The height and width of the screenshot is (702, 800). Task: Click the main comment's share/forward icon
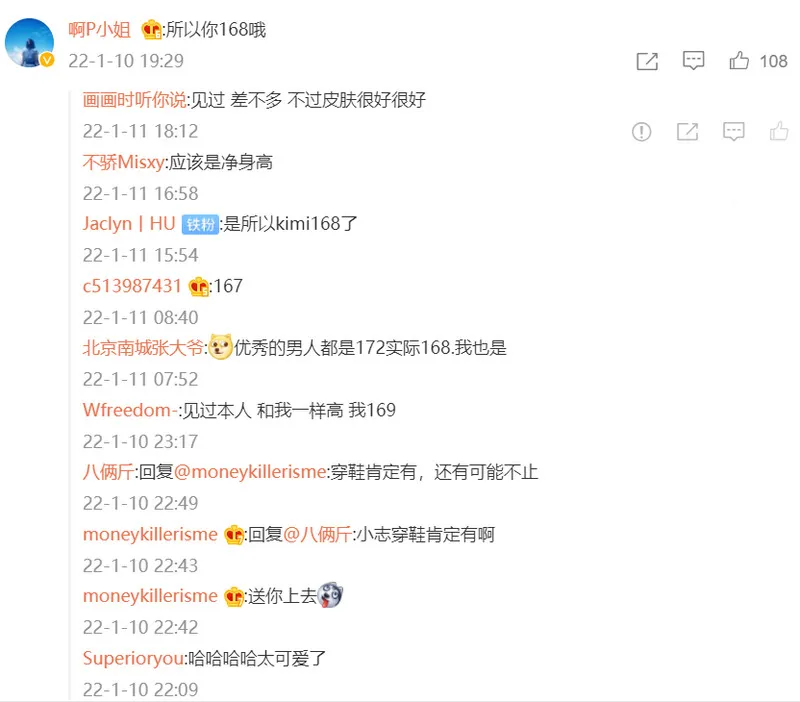coord(647,61)
